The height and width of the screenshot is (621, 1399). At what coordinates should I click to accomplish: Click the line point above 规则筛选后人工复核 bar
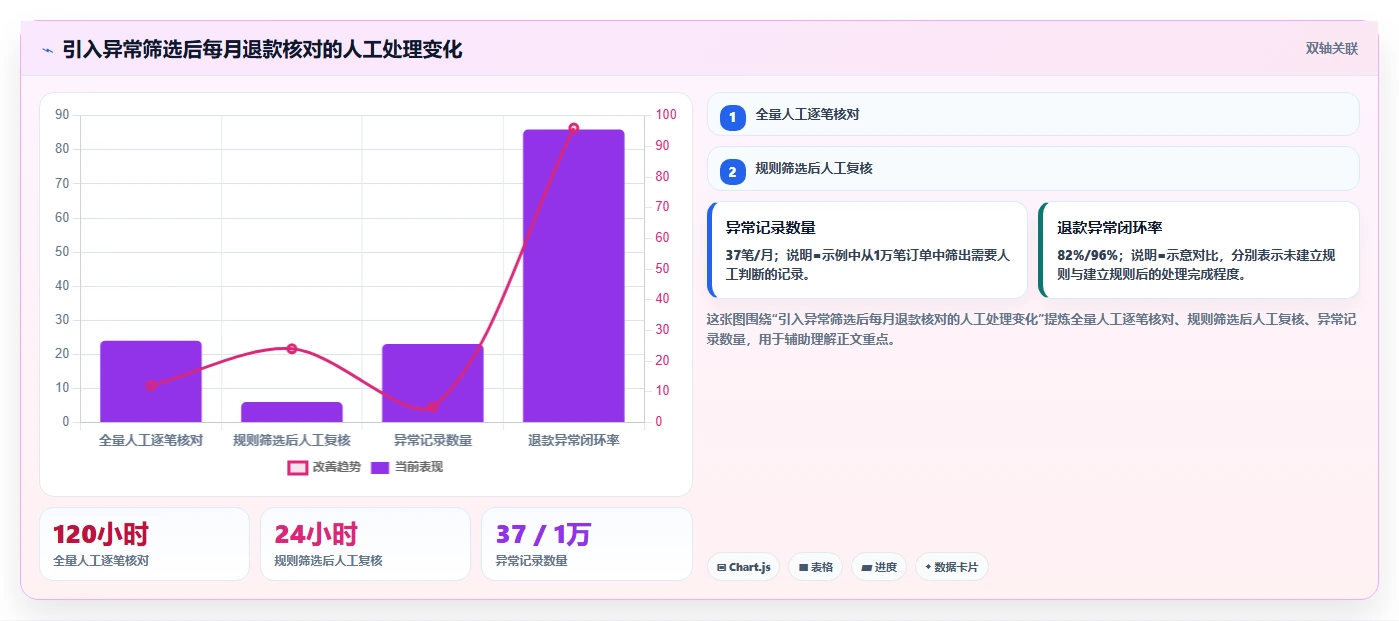292,349
